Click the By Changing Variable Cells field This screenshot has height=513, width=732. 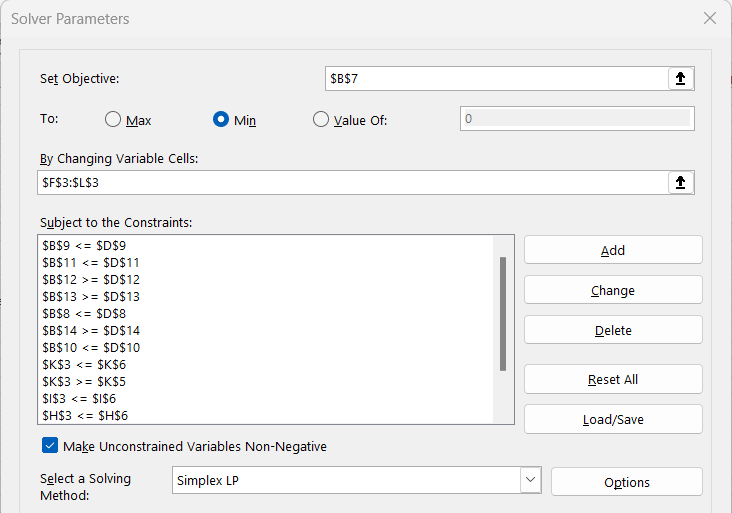[353, 182]
